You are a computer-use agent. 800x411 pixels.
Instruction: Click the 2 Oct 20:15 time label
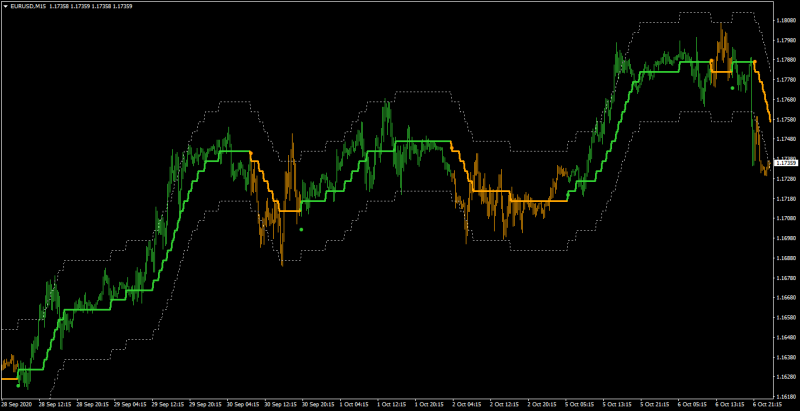543,403
